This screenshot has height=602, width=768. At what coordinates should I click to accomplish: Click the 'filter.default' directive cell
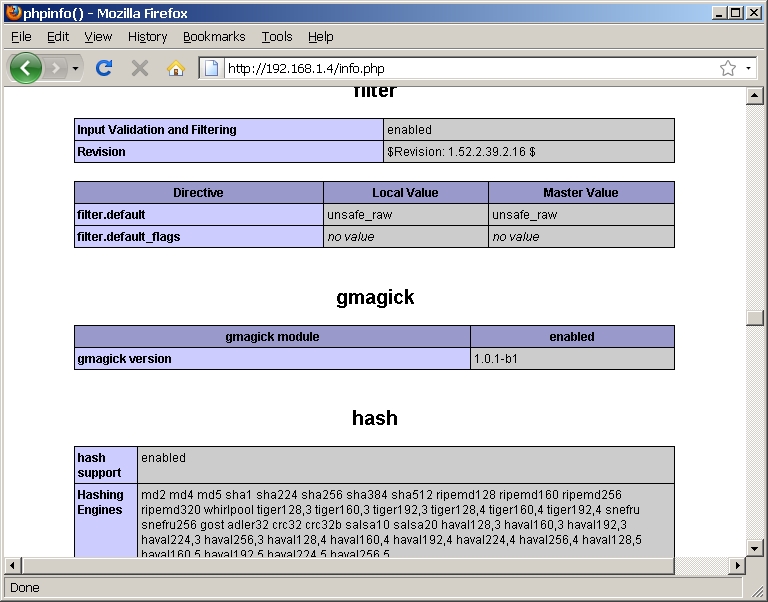click(x=198, y=215)
